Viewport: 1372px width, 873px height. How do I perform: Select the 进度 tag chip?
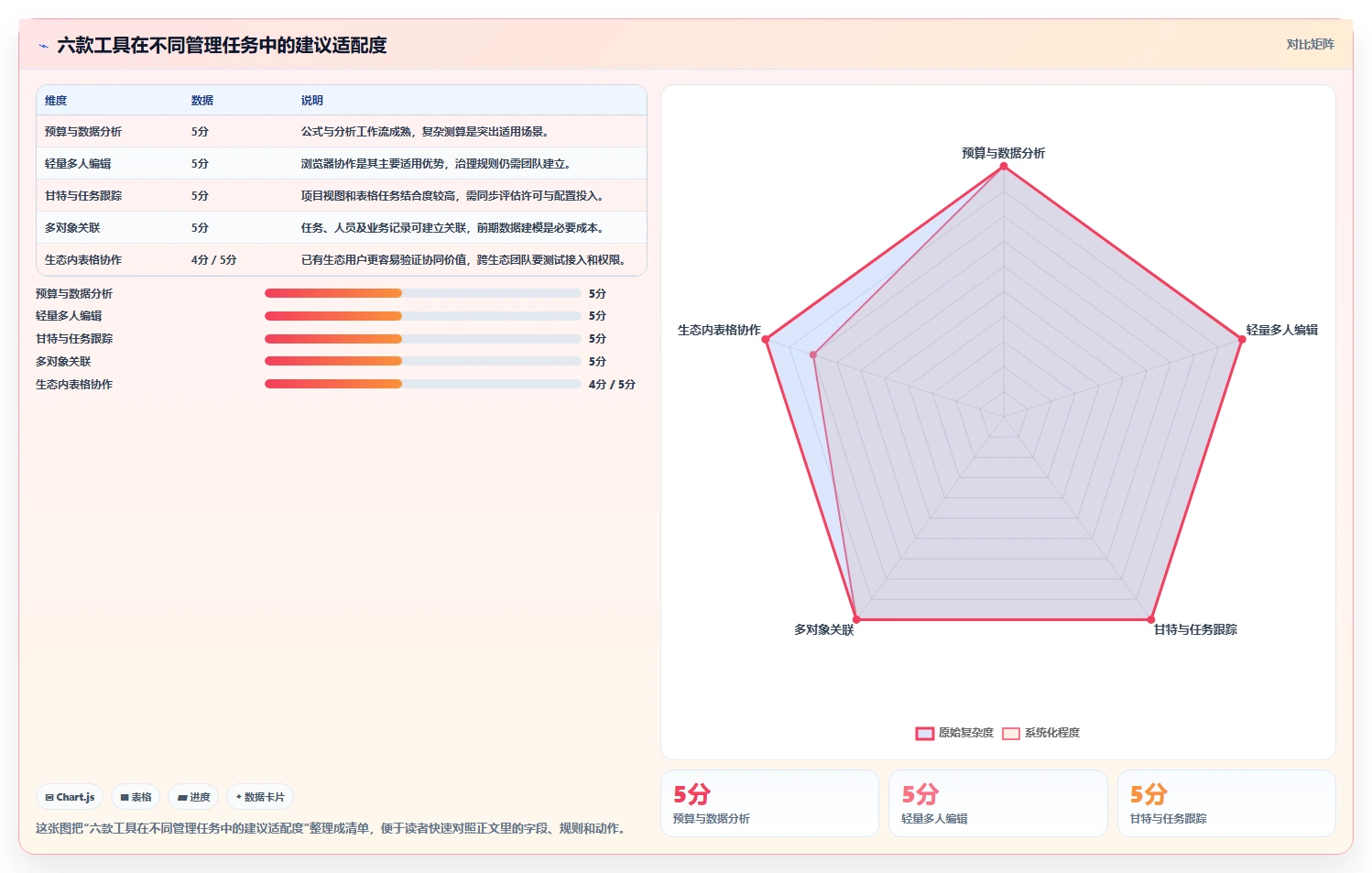193,797
